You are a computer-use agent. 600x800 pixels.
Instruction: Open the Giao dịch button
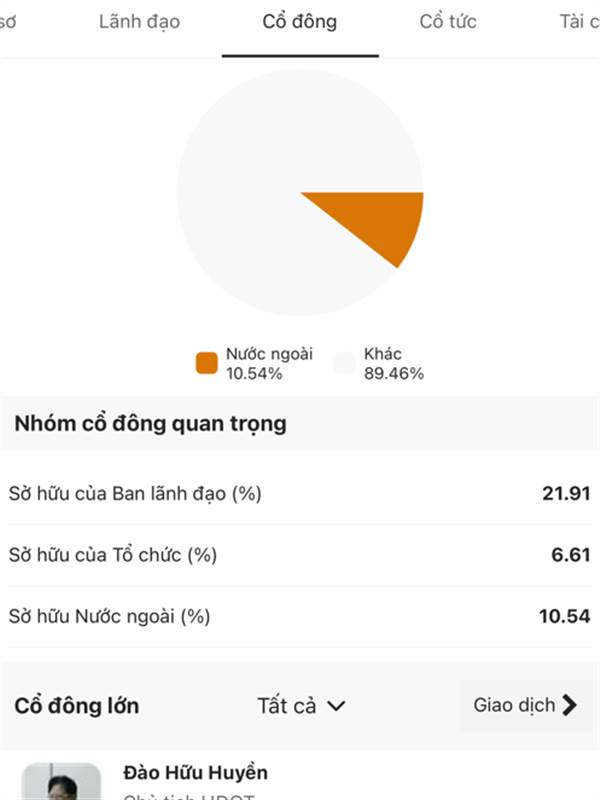(x=525, y=706)
